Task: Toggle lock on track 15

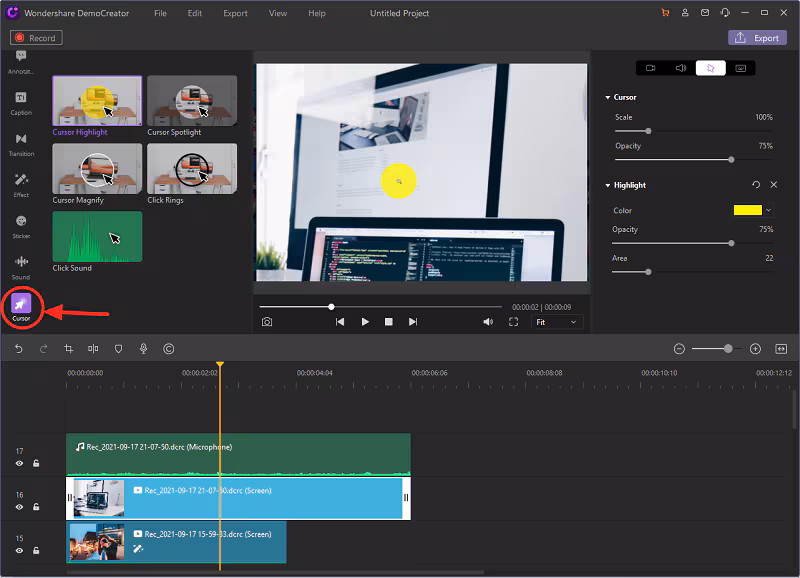Action: point(36,550)
